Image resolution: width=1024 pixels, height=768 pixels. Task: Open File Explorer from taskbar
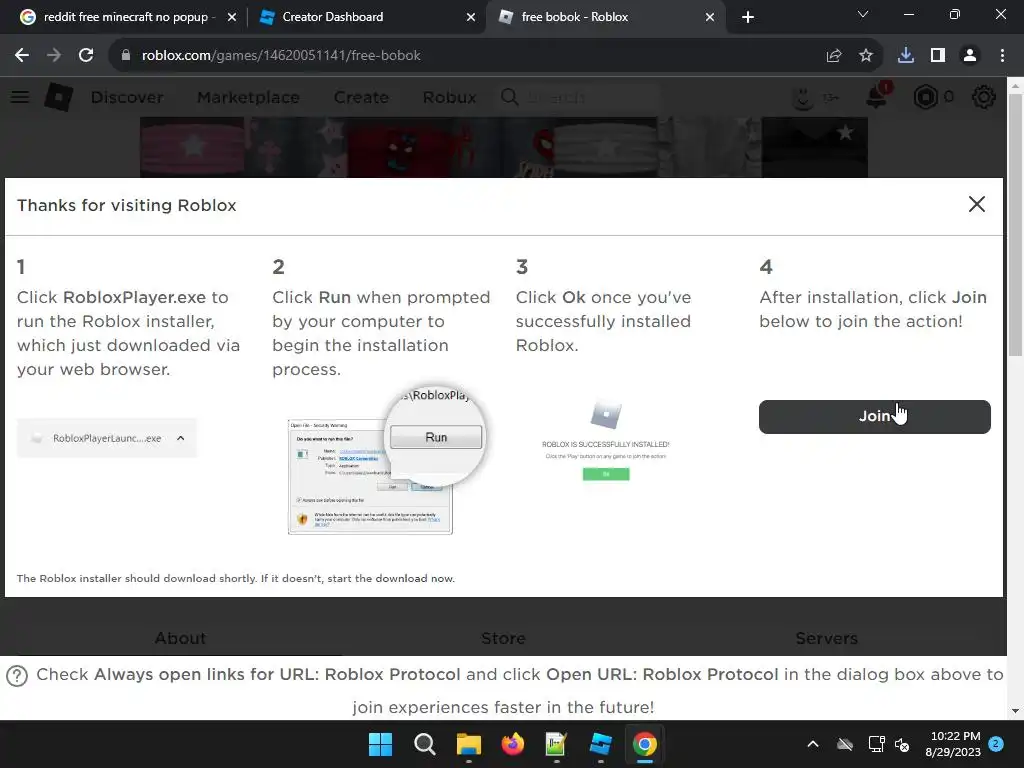468,744
